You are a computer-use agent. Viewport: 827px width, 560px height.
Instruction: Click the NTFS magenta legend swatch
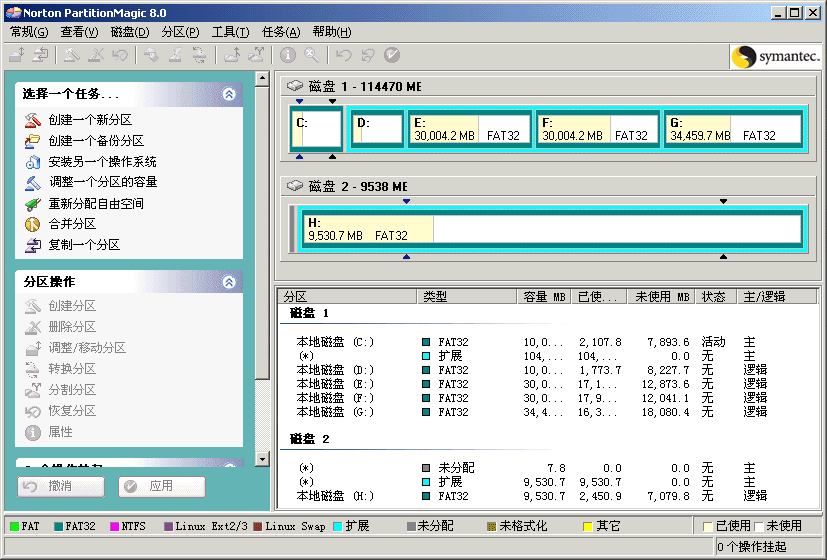click(114, 526)
